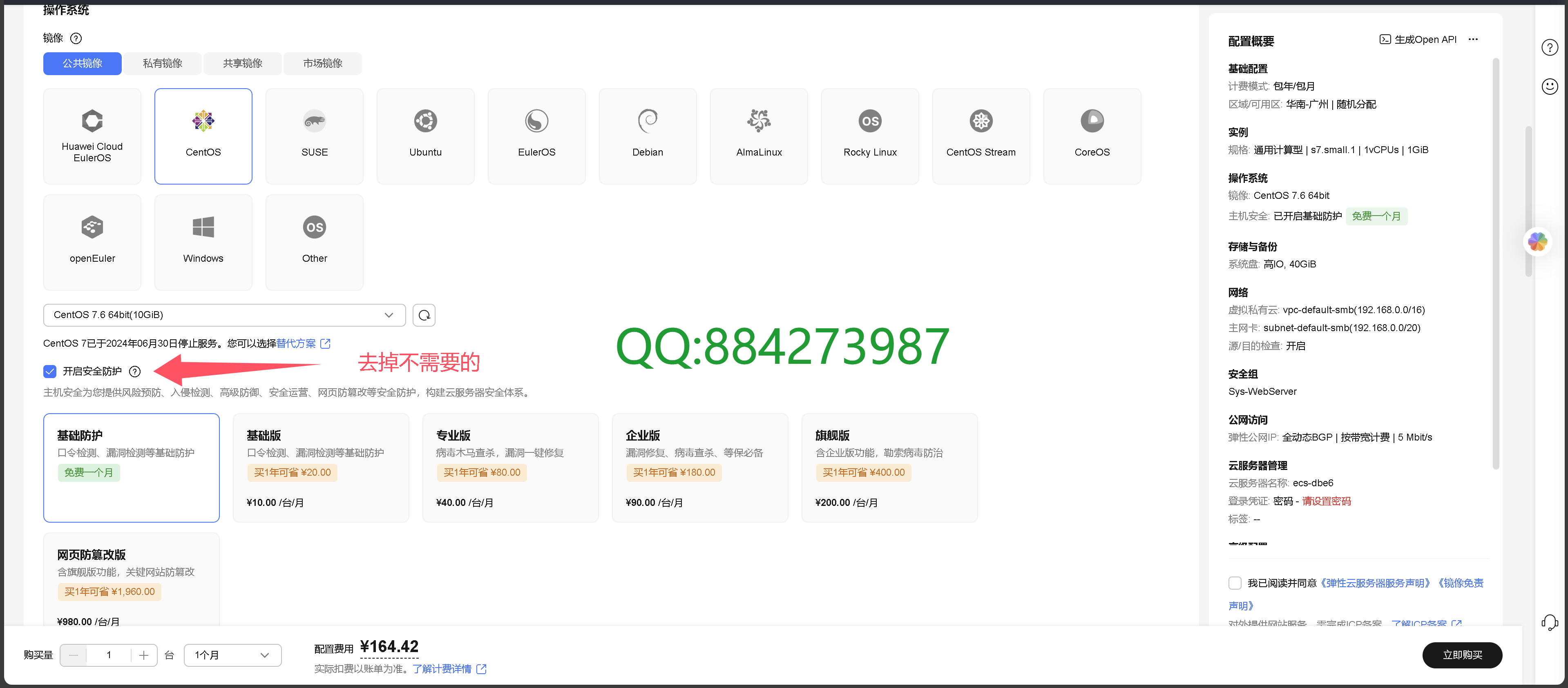
Task: Open the colorful assistant floating icon
Action: coord(1538,241)
